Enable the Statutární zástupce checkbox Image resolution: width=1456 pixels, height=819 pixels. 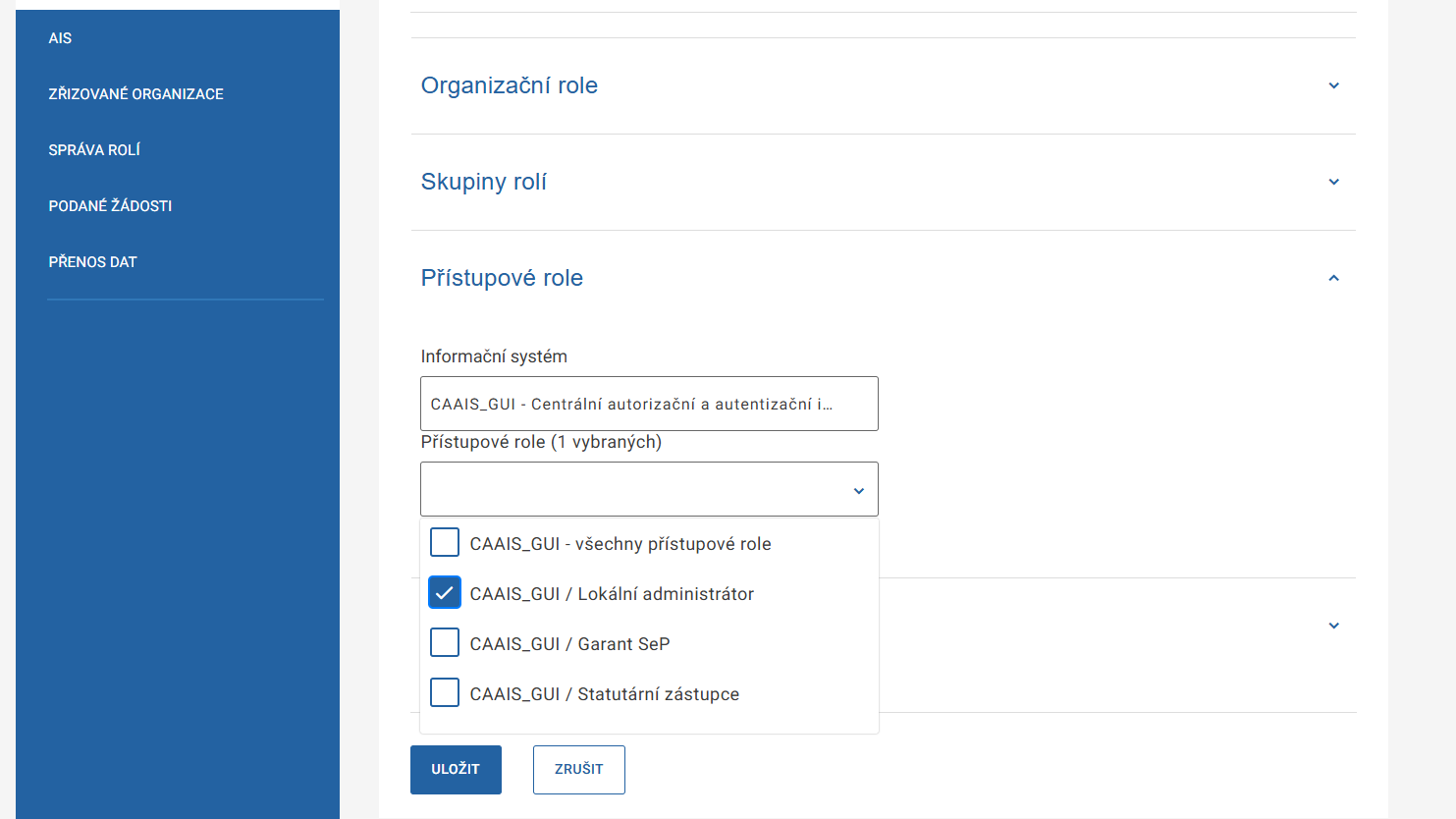[445, 693]
